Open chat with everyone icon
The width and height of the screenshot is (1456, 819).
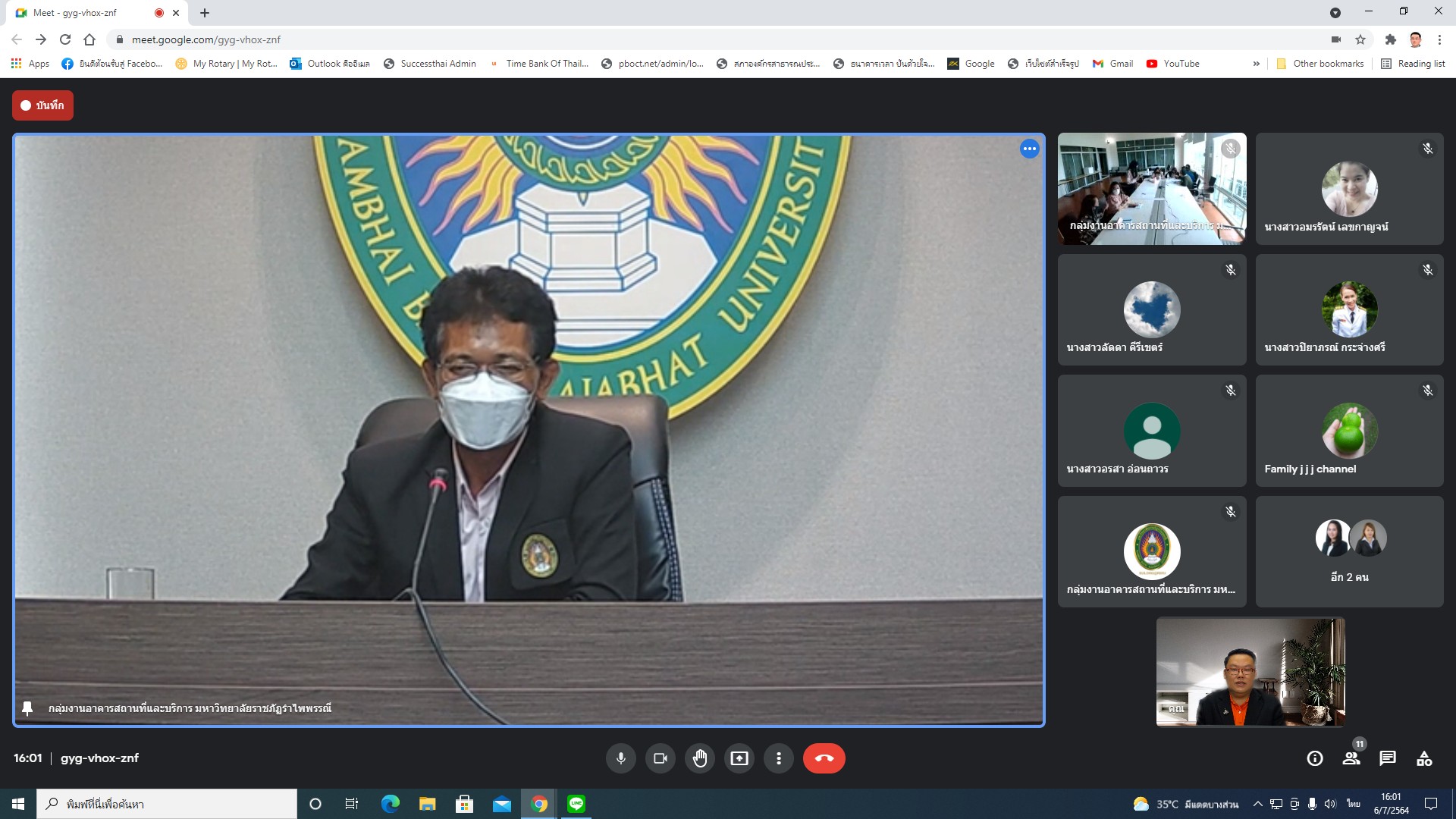pyautogui.click(x=1388, y=758)
